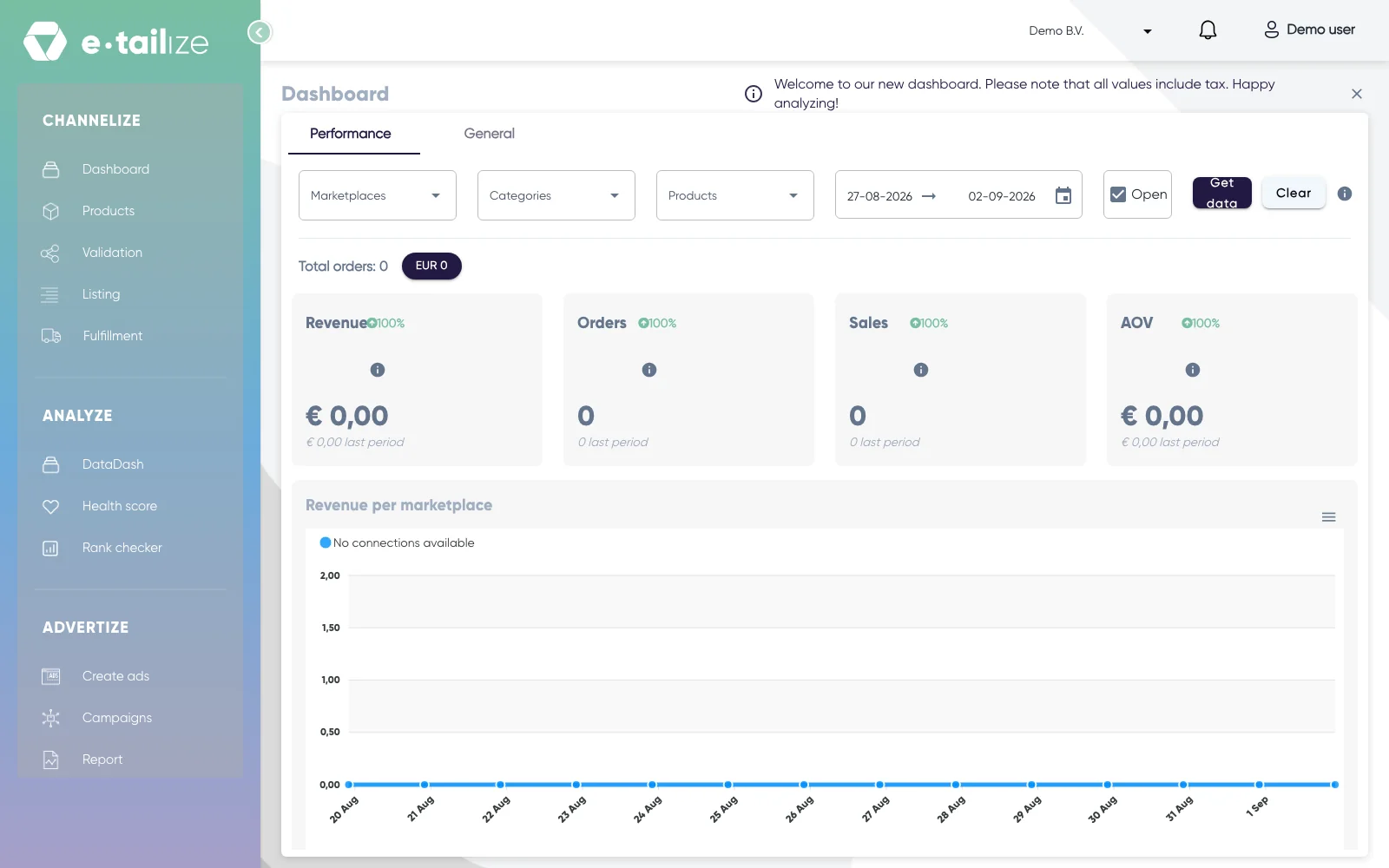
Task: Click the 28 Aug data point on chart
Action: click(x=956, y=785)
